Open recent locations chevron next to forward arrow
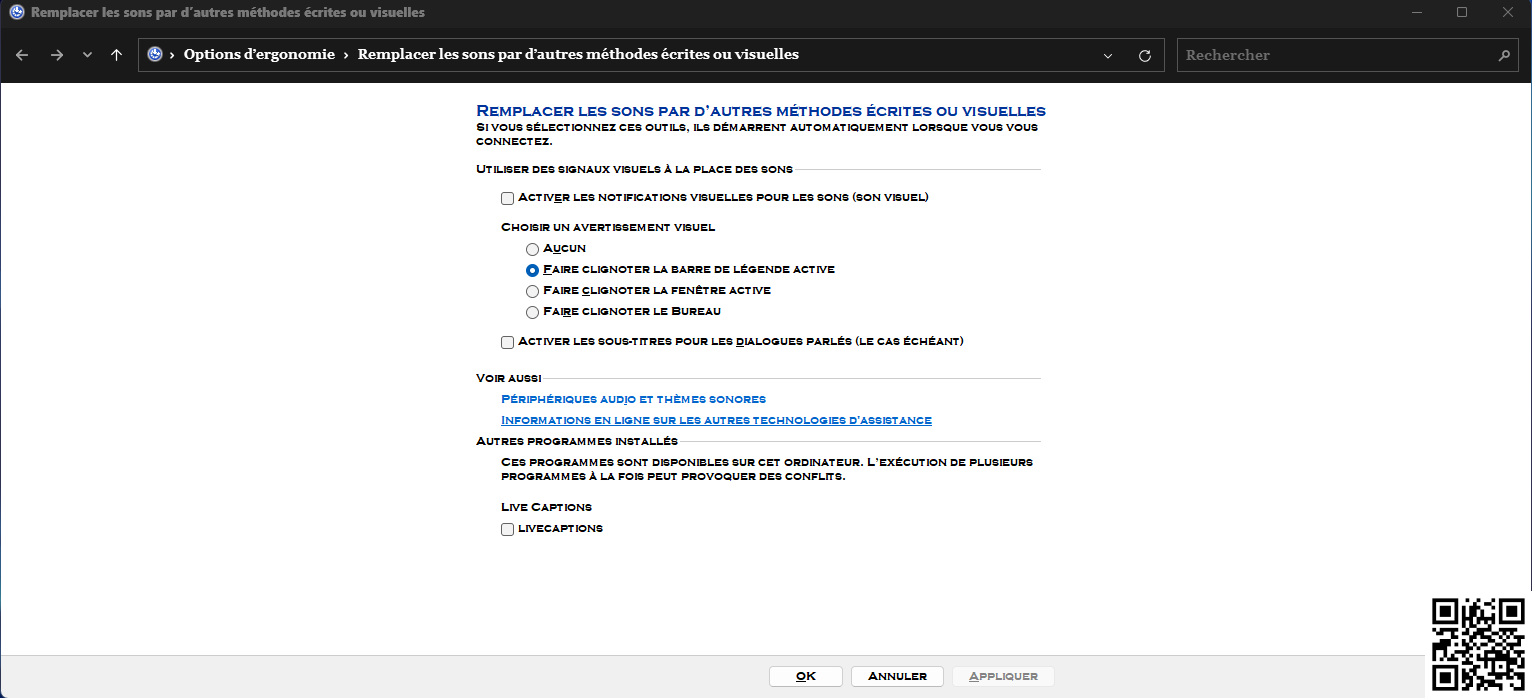This screenshot has height=698, width=1532. [x=87, y=55]
